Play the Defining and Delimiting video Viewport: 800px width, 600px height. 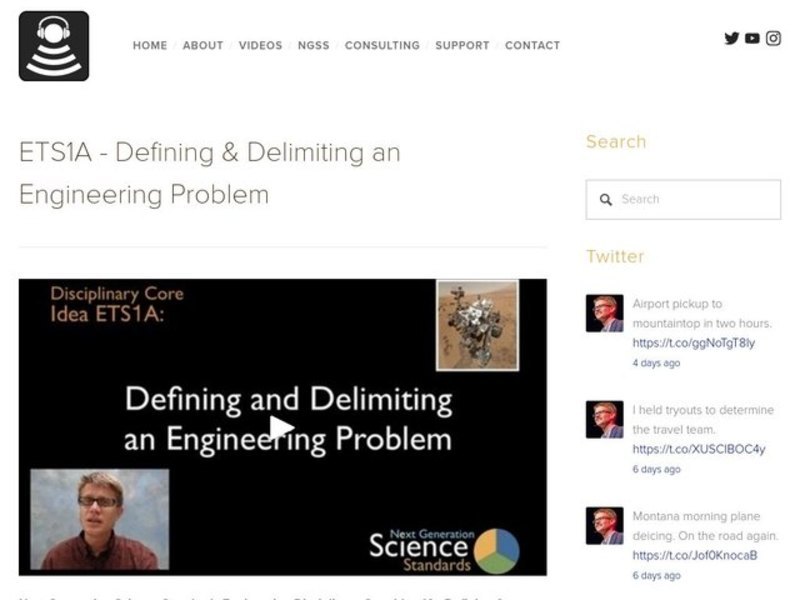tap(283, 428)
